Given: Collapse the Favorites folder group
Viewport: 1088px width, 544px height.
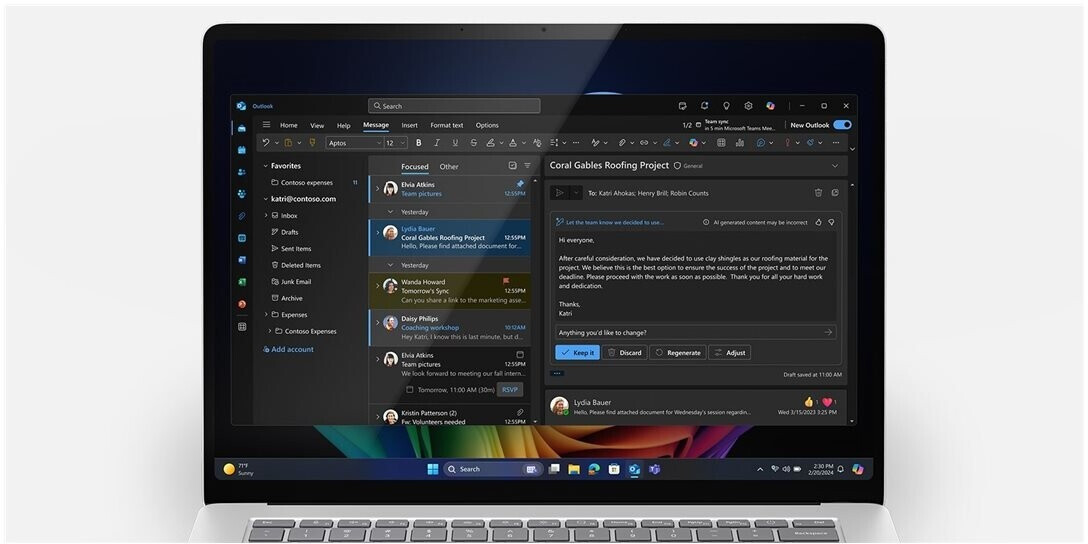Looking at the screenshot, I should click(x=265, y=166).
